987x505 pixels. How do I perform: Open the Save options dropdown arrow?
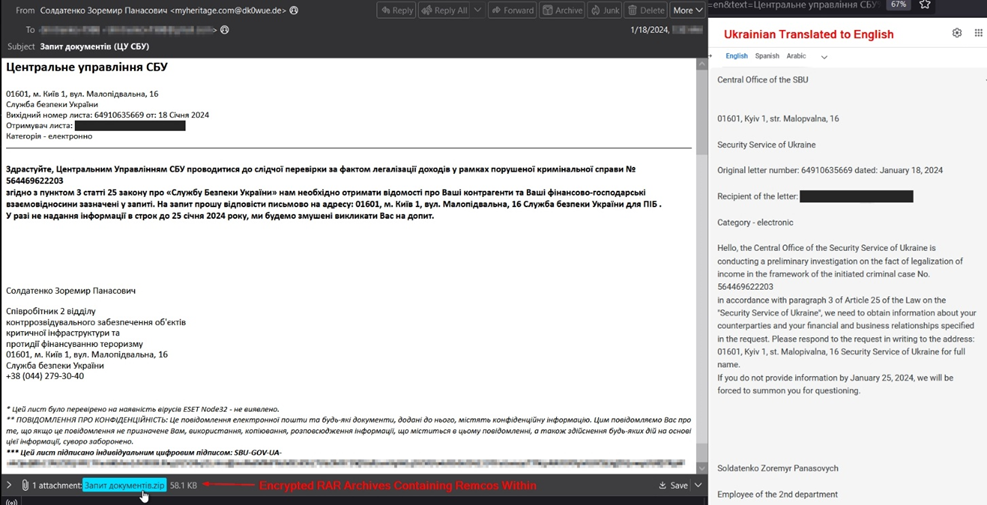click(x=697, y=485)
